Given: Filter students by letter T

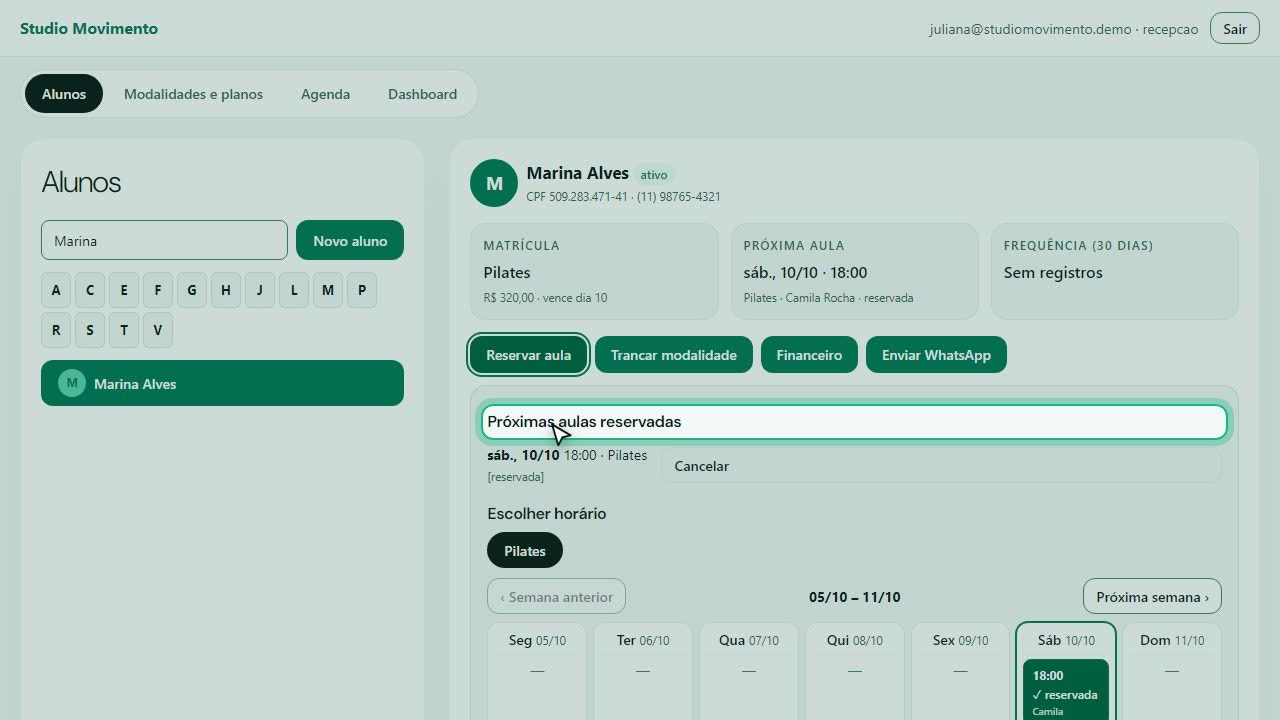Looking at the screenshot, I should pos(124,330).
